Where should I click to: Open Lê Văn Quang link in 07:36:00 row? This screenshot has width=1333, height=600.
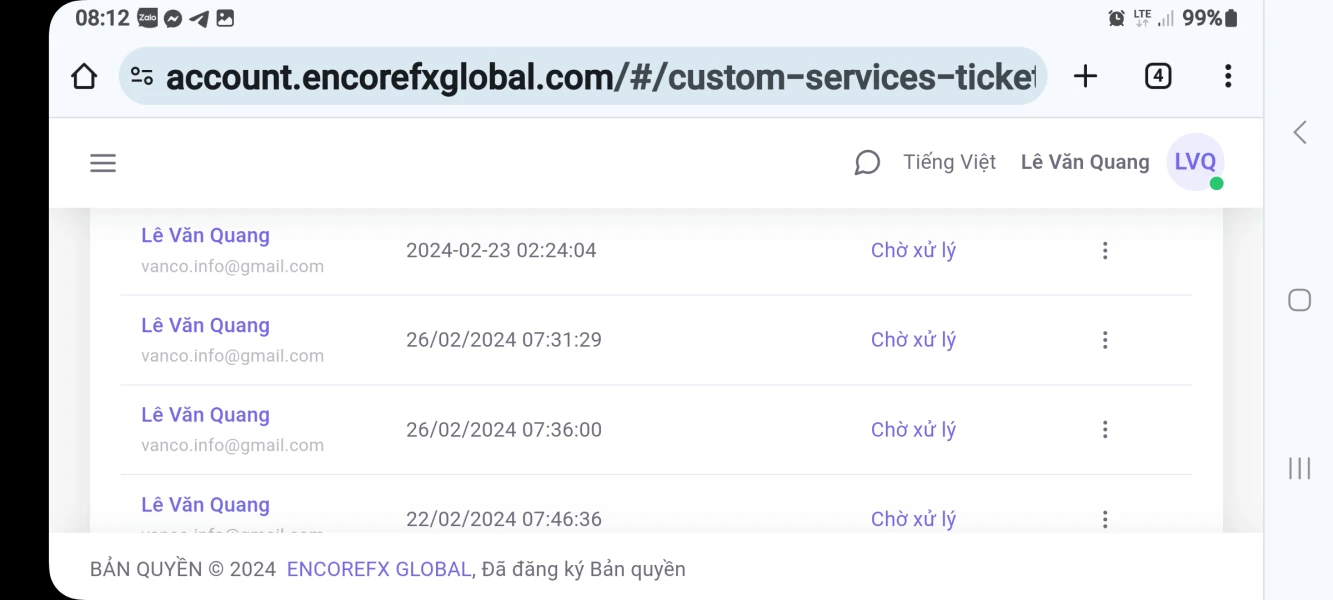pos(205,415)
